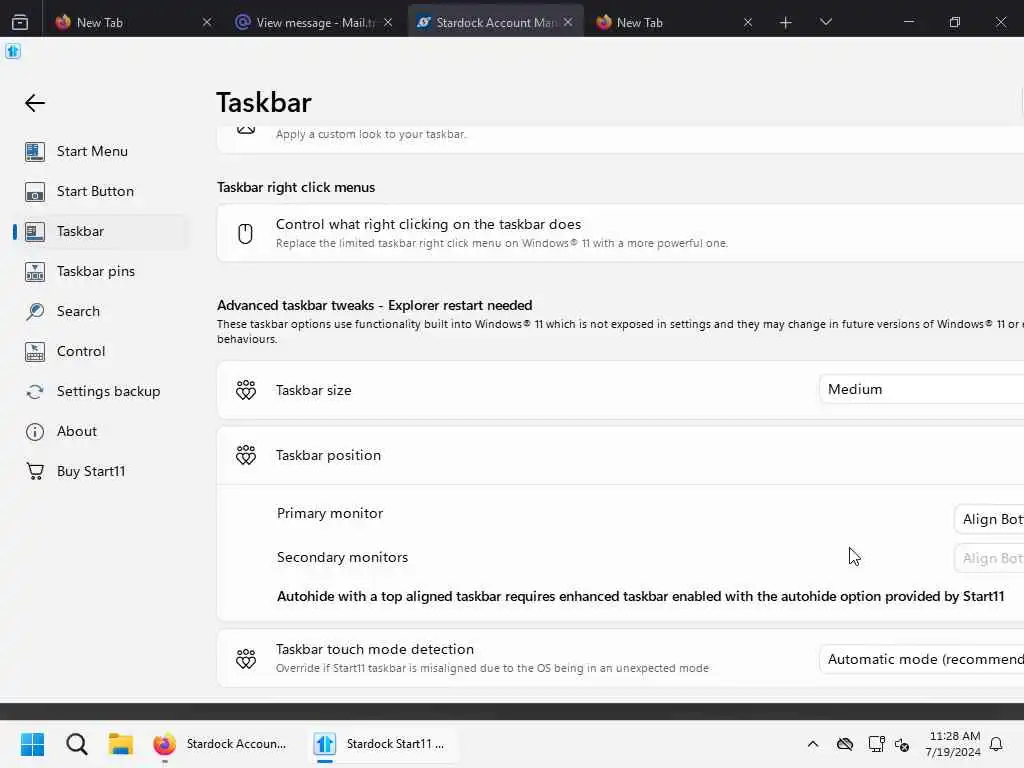Click hearts icon beside Taskbar position

point(246,455)
